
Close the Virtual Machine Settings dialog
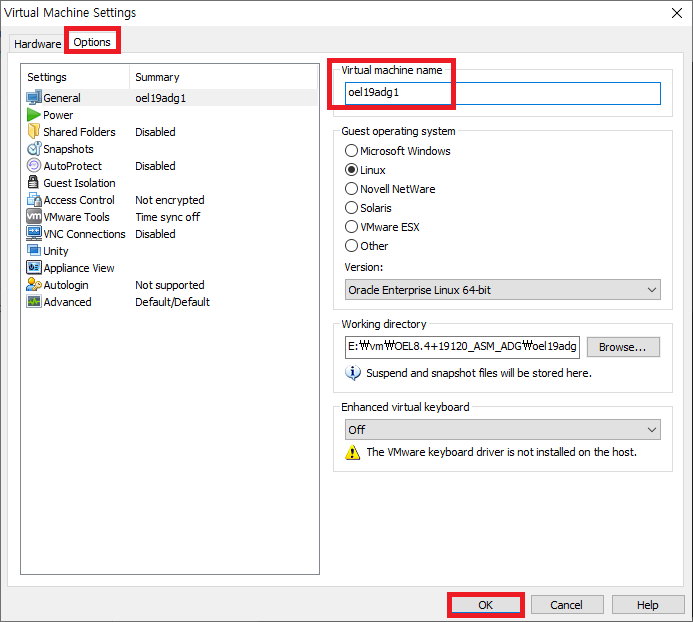click(677, 13)
